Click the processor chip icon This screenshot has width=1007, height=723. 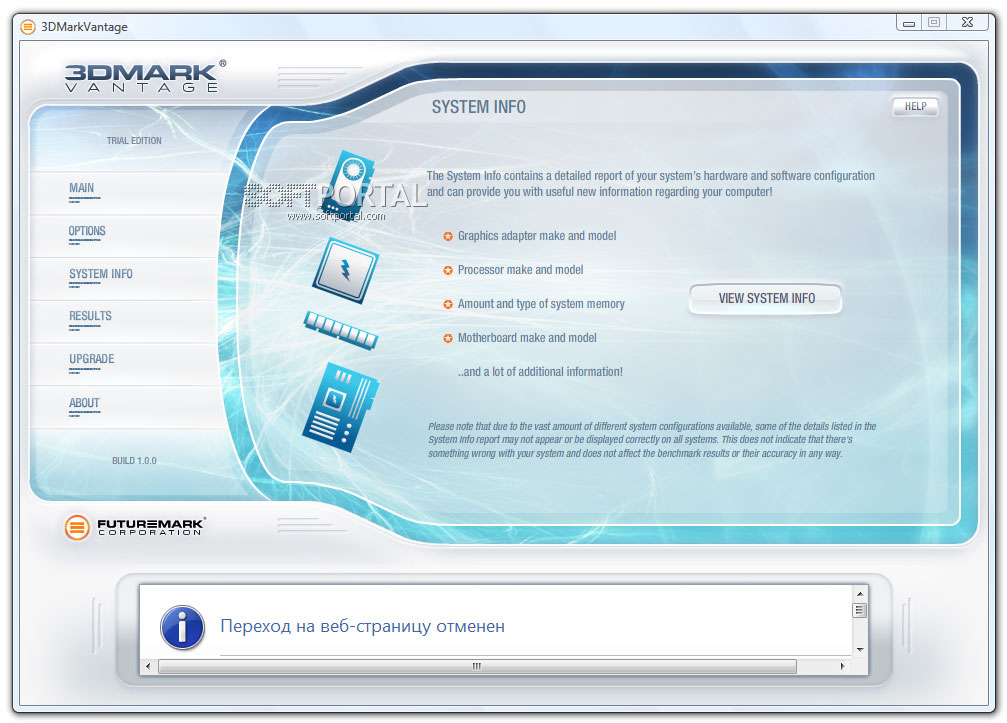[346, 270]
